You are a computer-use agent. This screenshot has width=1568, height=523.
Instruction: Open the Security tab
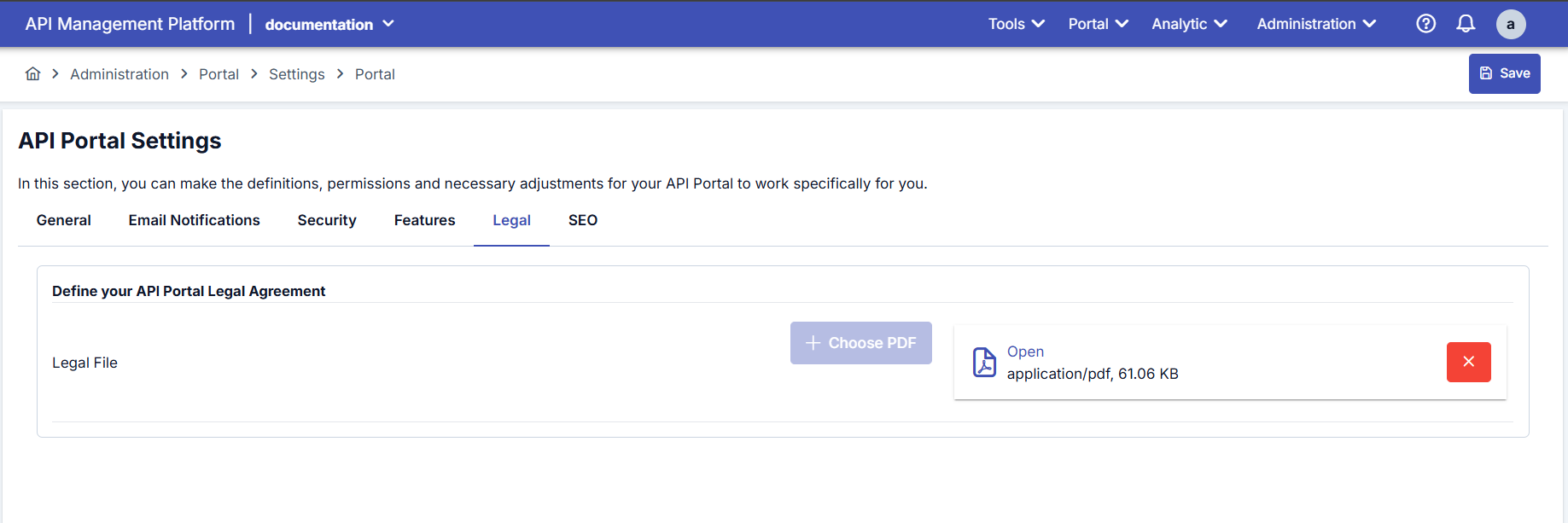pos(327,220)
